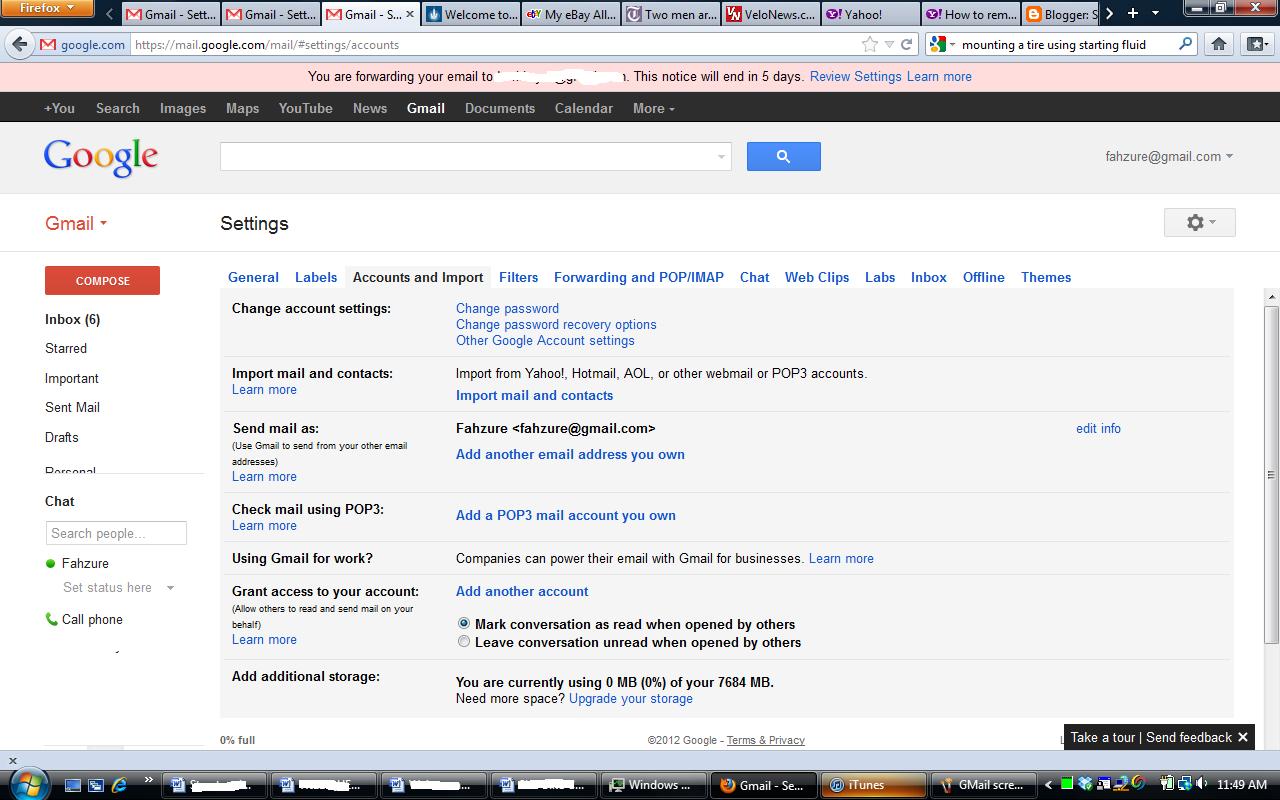Switch to the General settings tab
The image size is (1280, 800).
tap(253, 277)
